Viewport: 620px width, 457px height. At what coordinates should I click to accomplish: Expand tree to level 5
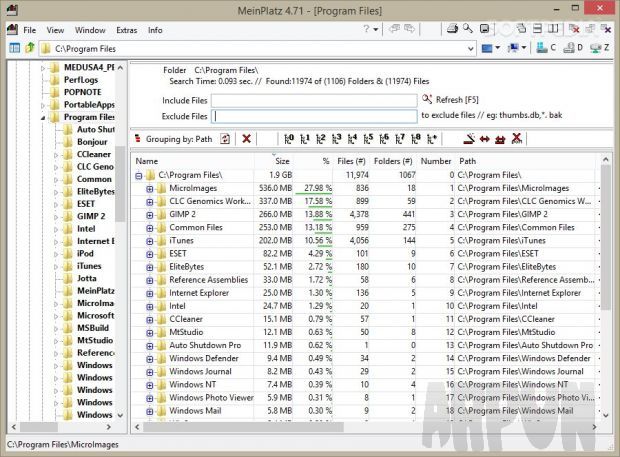[x=368, y=139]
